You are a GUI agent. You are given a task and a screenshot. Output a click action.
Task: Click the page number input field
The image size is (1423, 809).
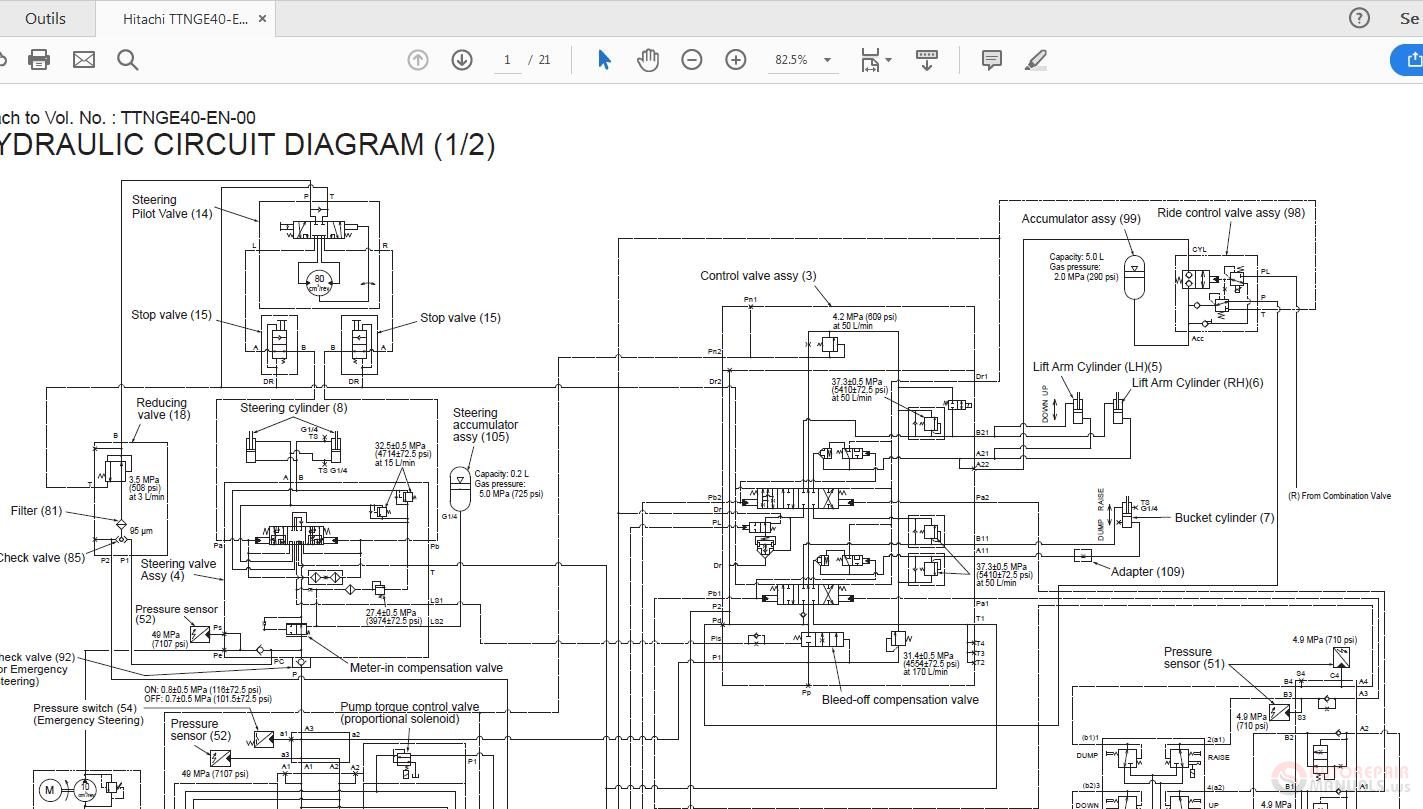tap(507, 60)
